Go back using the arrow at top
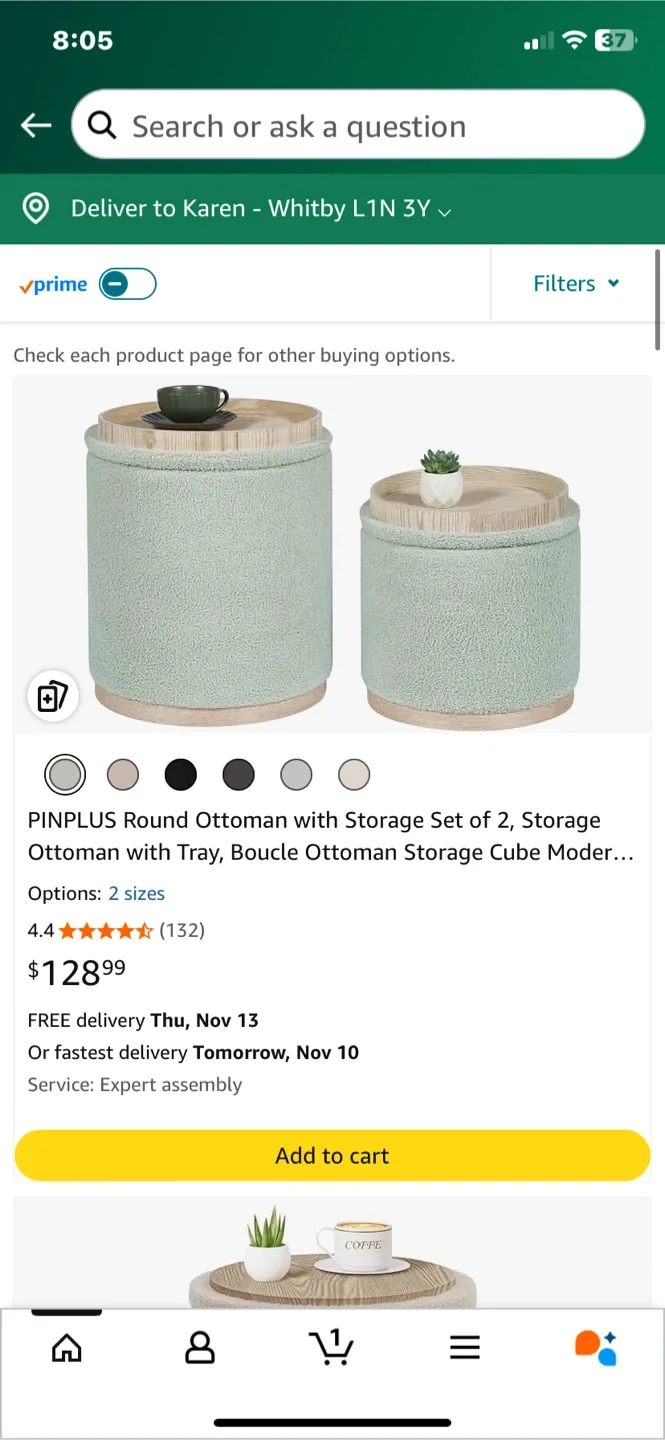 [35, 125]
